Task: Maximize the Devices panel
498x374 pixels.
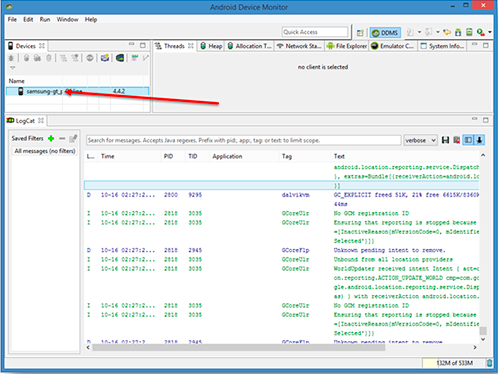Action: 143,45
